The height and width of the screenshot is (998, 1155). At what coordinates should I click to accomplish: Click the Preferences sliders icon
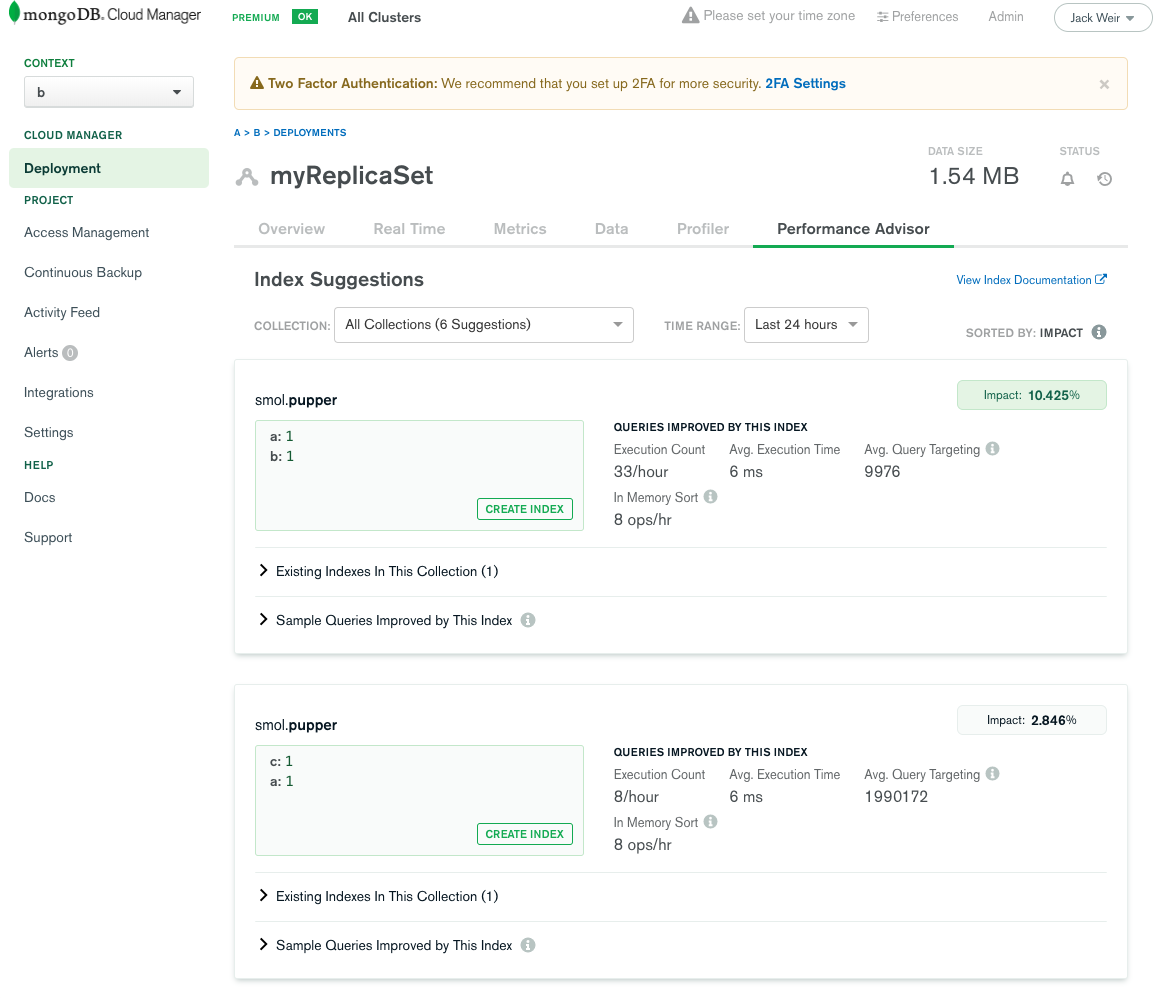coord(882,17)
